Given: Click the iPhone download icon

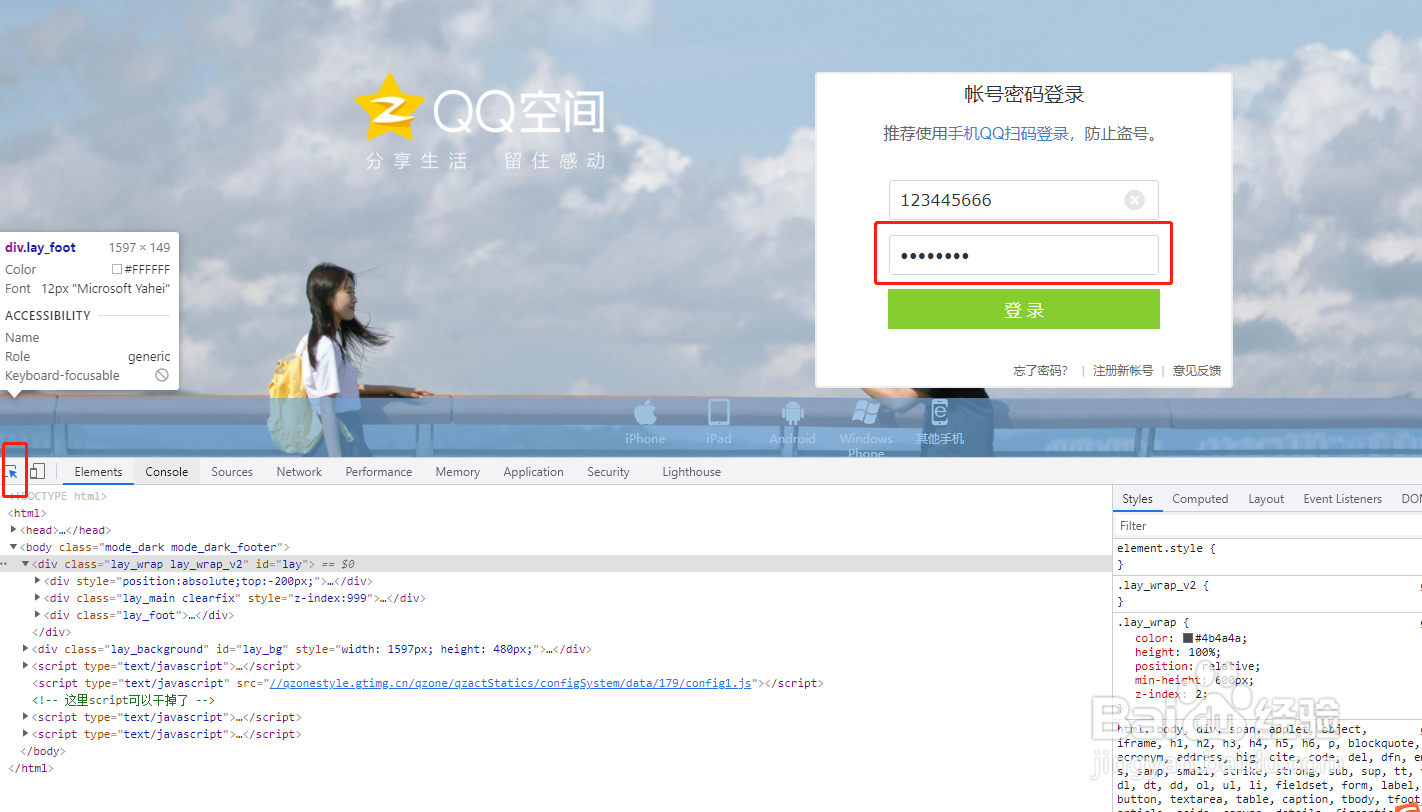Looking at the screenshot, I should click(645, 413).
